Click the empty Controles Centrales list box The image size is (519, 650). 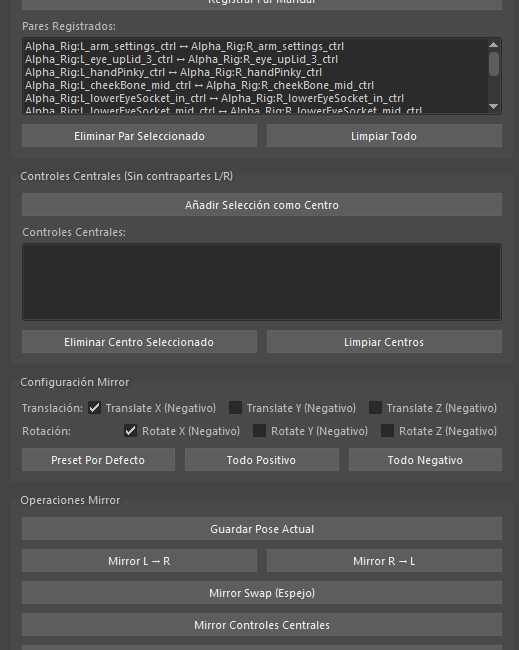[x=262, y=282]
